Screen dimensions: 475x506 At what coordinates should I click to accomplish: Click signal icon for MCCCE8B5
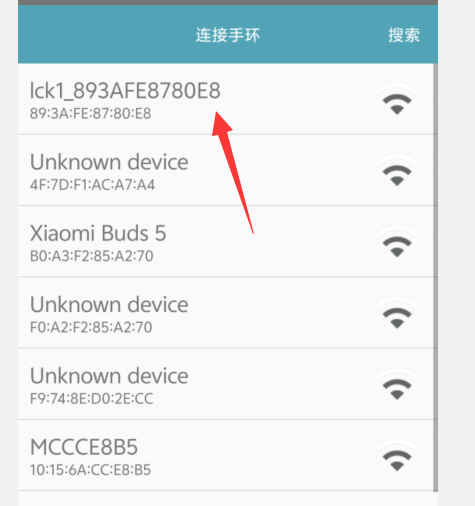[x=397, y=456]
